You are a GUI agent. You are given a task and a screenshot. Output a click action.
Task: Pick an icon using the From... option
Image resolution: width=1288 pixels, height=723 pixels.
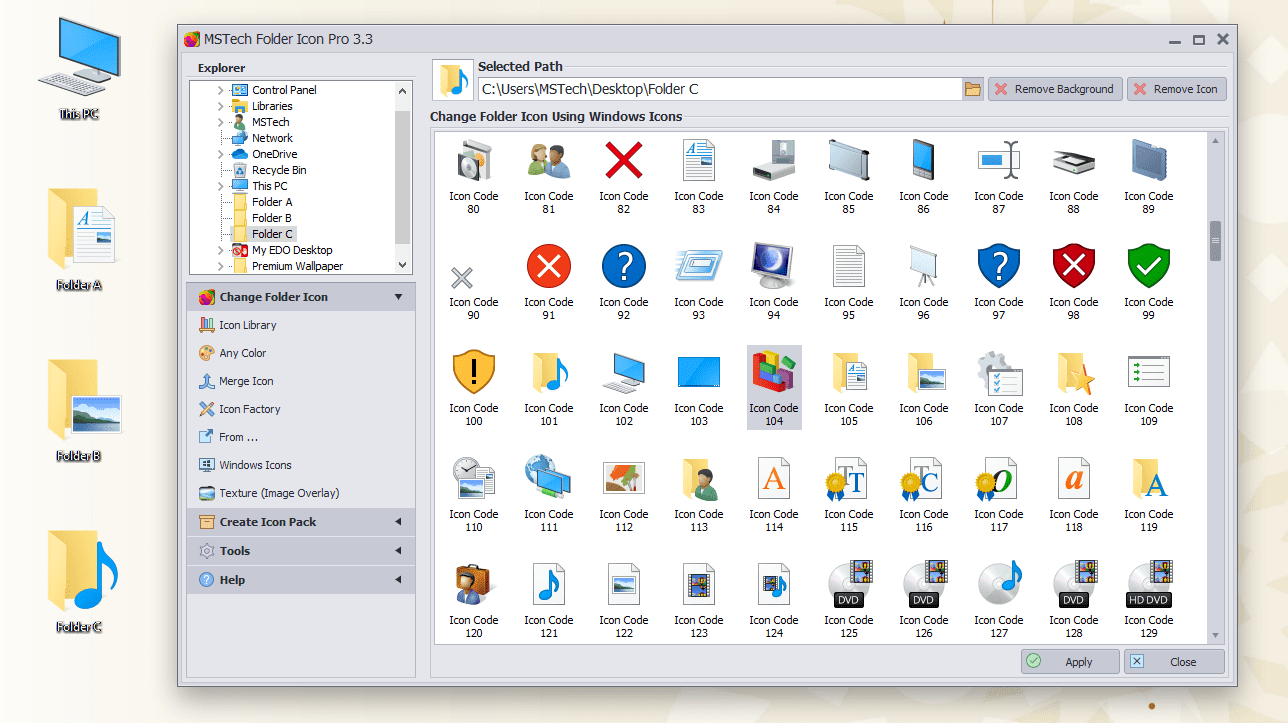pos(237,436)
